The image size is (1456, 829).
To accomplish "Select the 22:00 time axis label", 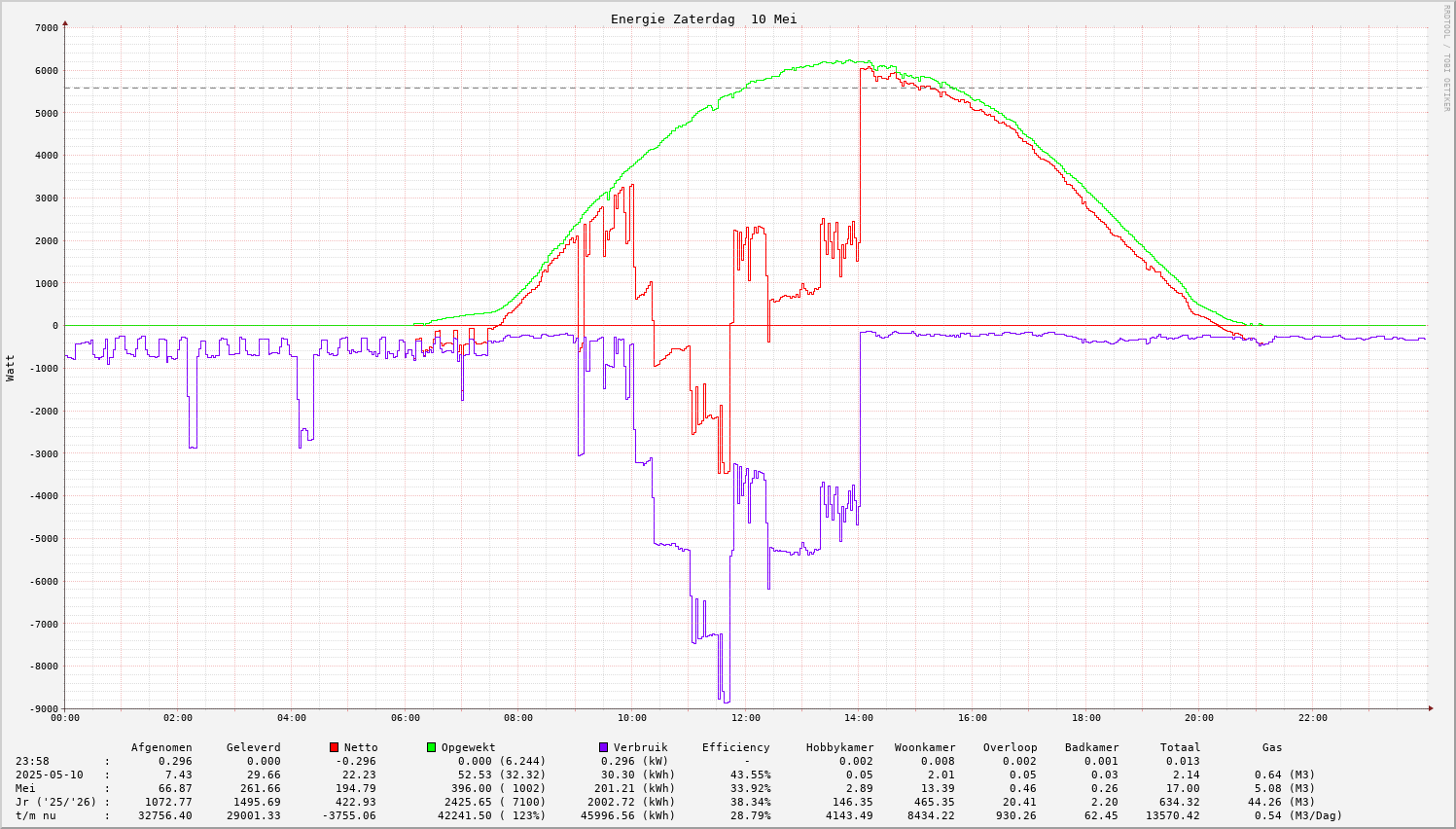I will 1313,718.
